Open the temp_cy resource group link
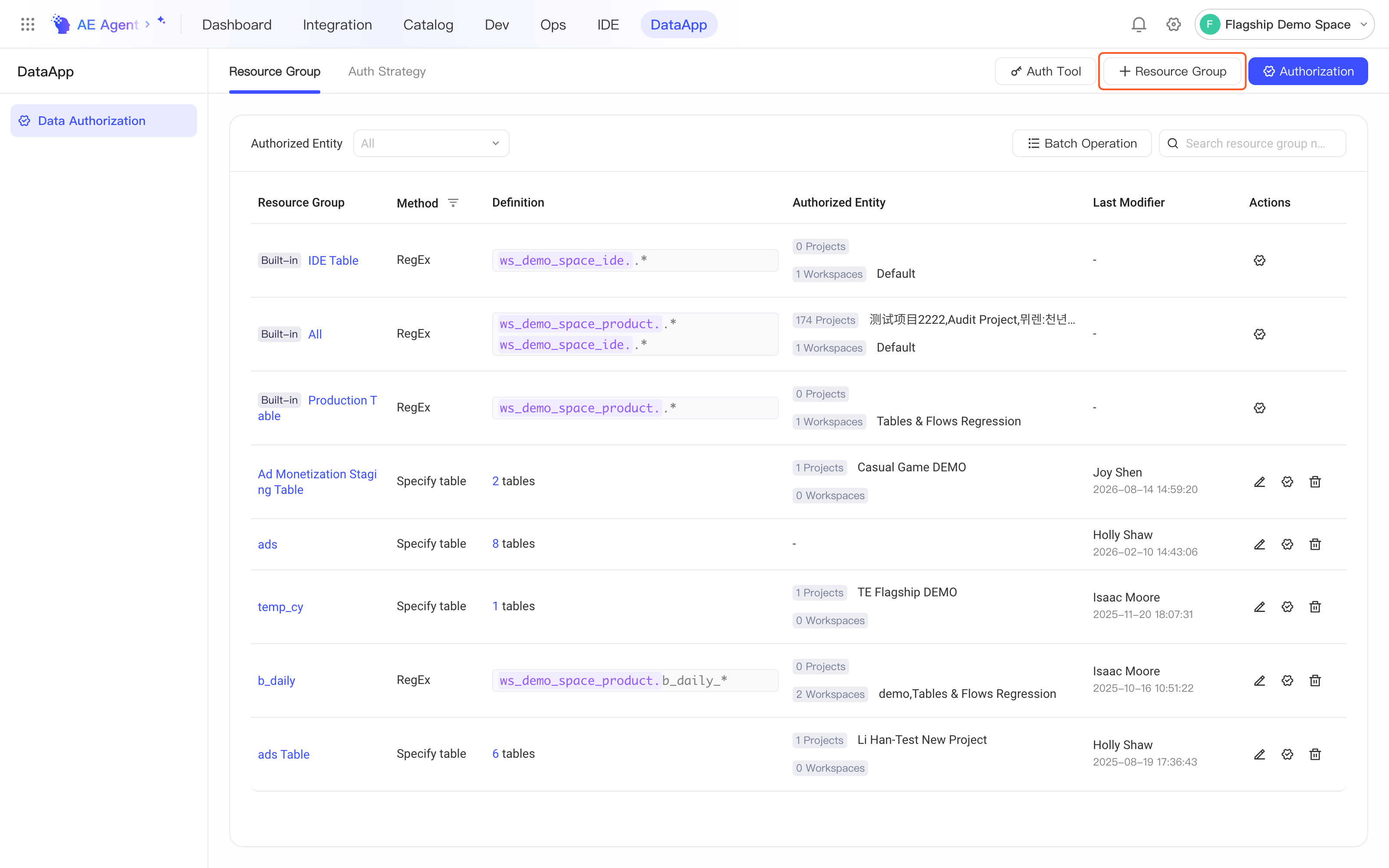Screen dimensions: 1389x868 (280, 607)
